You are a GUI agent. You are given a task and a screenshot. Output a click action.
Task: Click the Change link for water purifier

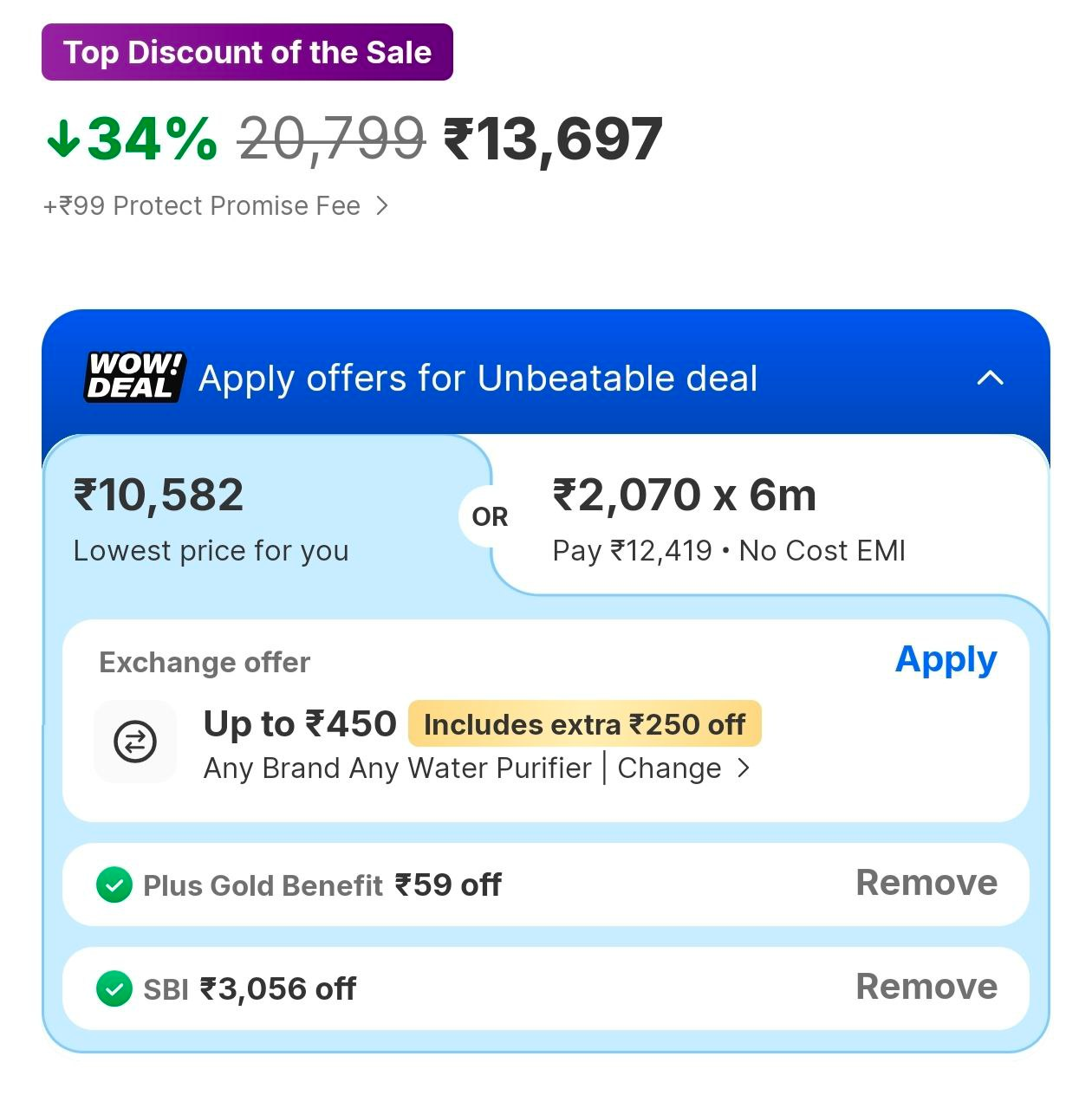point(669,768)
